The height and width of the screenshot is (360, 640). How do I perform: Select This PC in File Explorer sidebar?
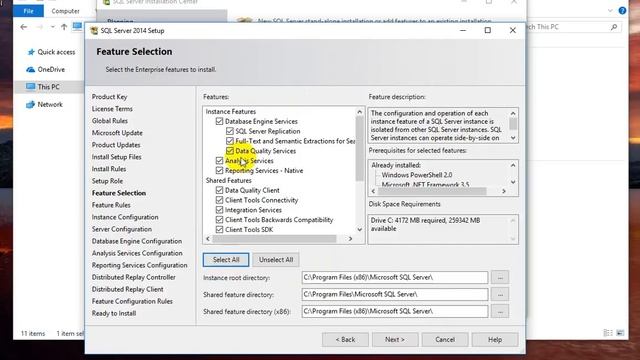pos(43,87)
